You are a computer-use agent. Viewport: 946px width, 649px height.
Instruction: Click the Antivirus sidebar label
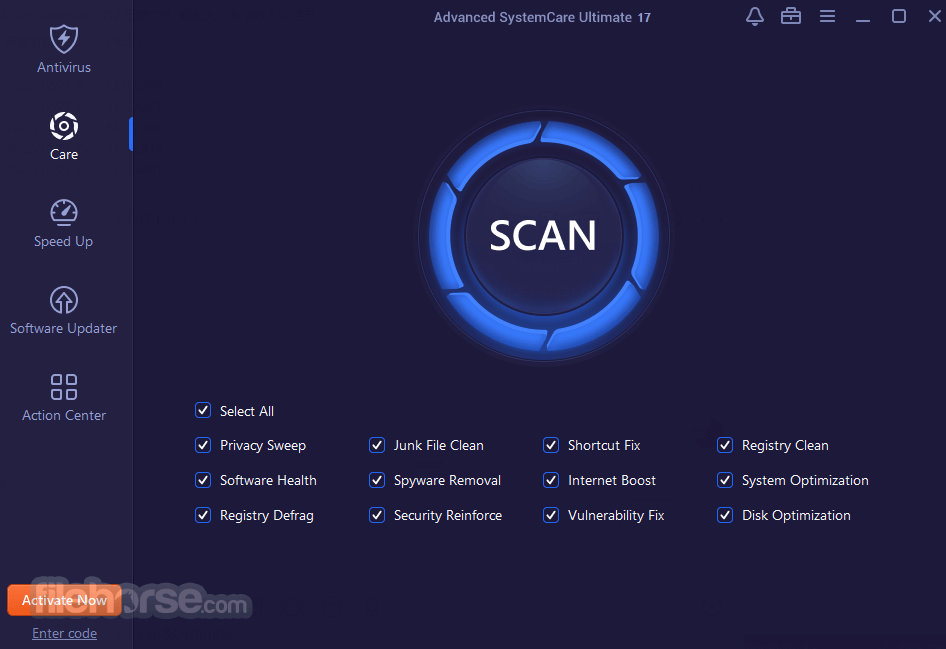[x=64, y=67]
